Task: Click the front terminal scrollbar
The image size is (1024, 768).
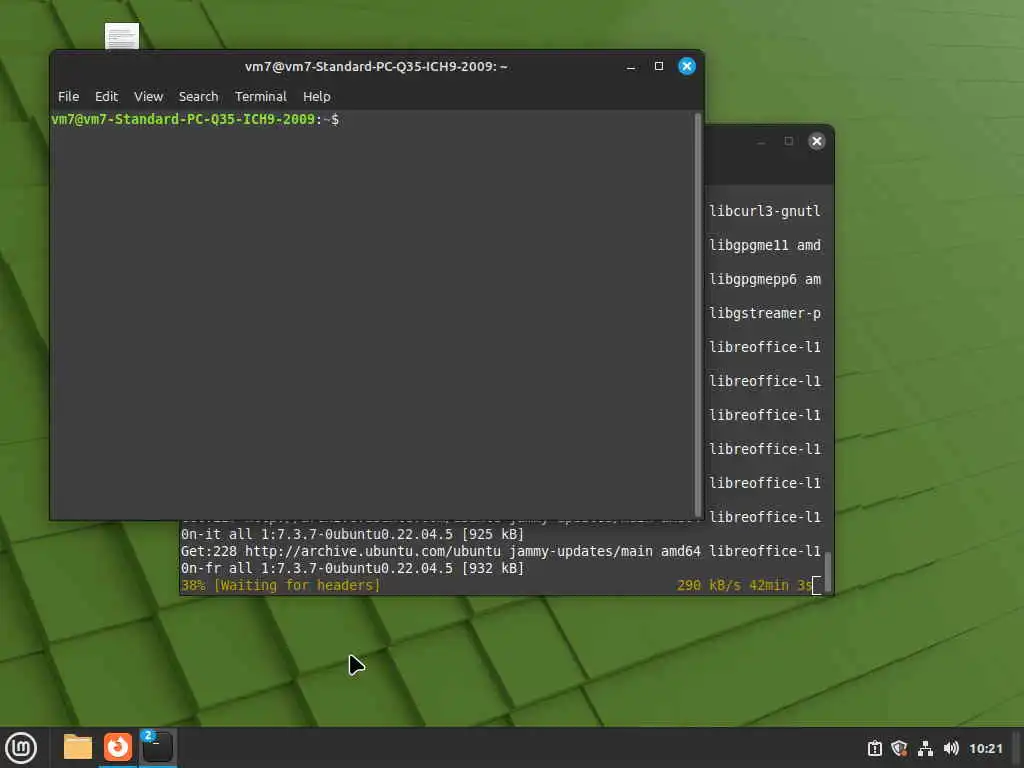Action: pos(697,315)
